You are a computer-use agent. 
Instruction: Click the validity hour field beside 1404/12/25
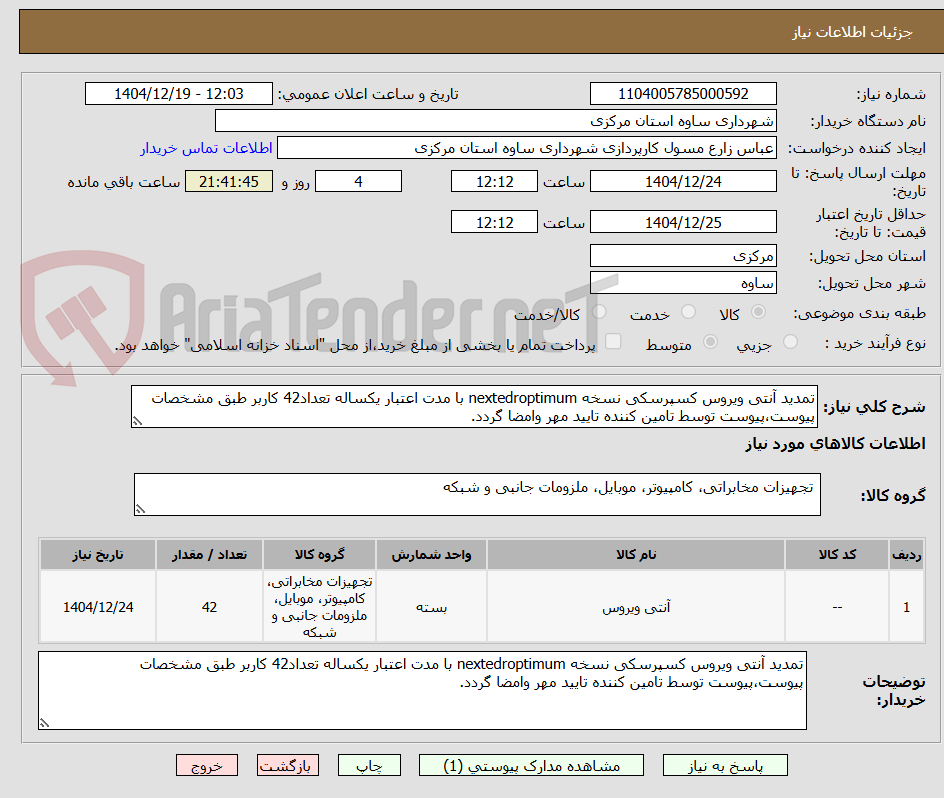[x=494, y=222]
